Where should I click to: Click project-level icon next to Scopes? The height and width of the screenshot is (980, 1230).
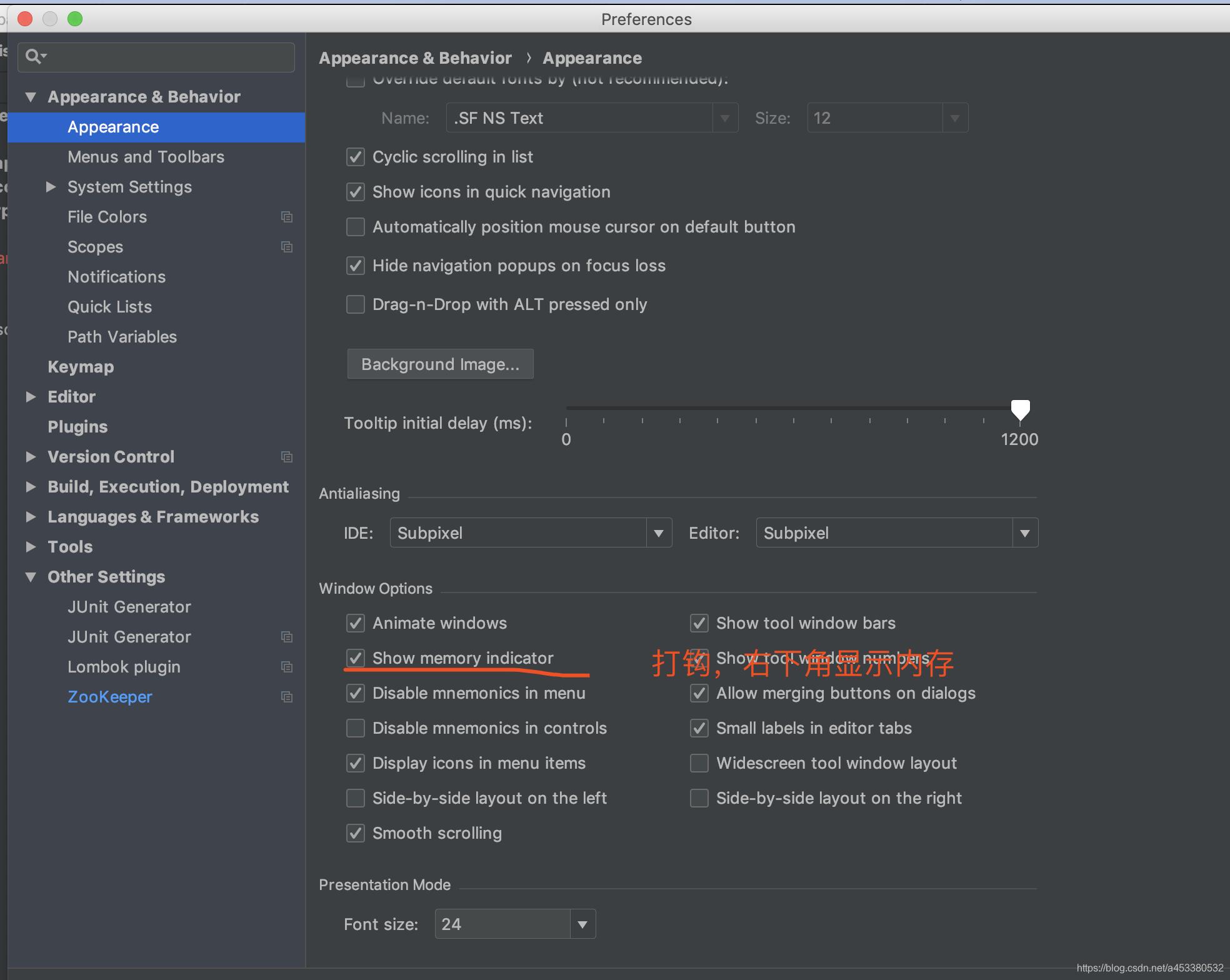[287, 247]
